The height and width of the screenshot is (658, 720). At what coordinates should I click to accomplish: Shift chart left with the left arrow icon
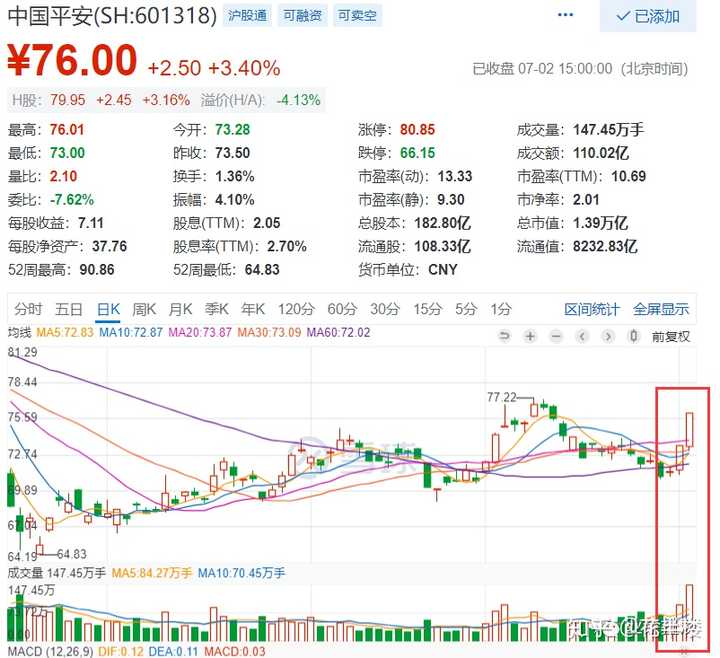pos(582,337)
